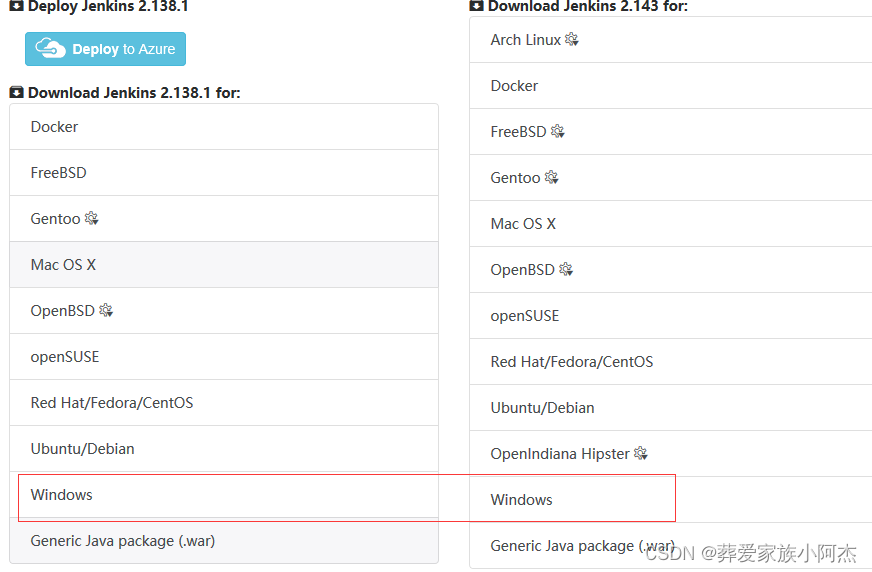Click gear icon beside FreeBSD in 2.143 list

point(558,131)
